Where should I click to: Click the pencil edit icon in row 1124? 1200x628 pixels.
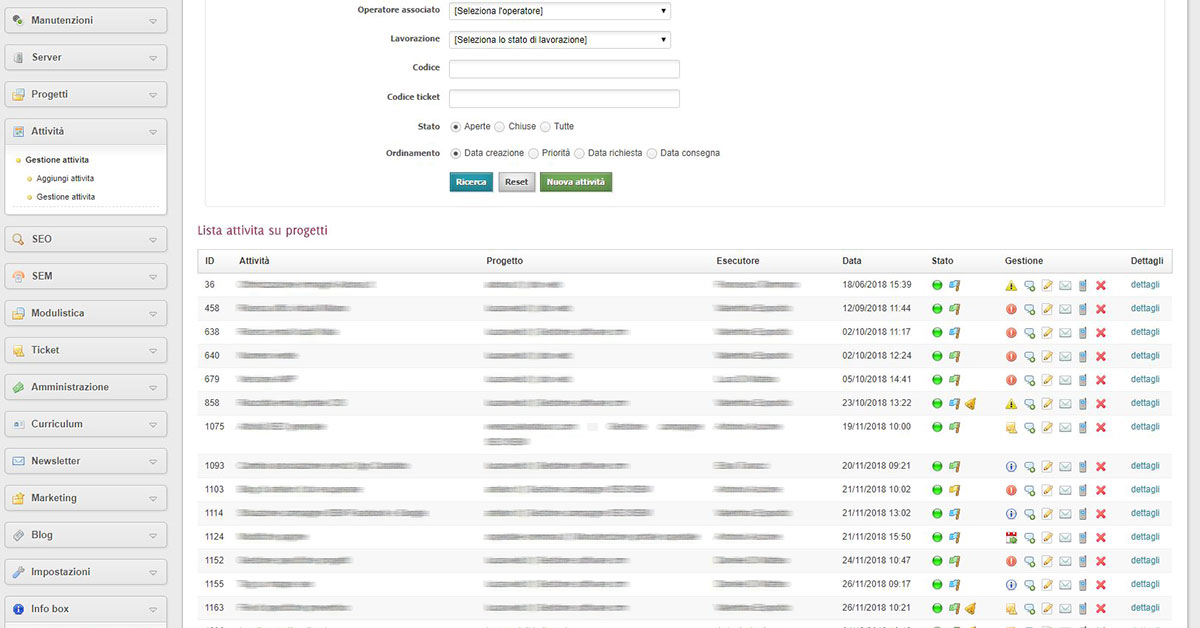(x=1047, y=537)
